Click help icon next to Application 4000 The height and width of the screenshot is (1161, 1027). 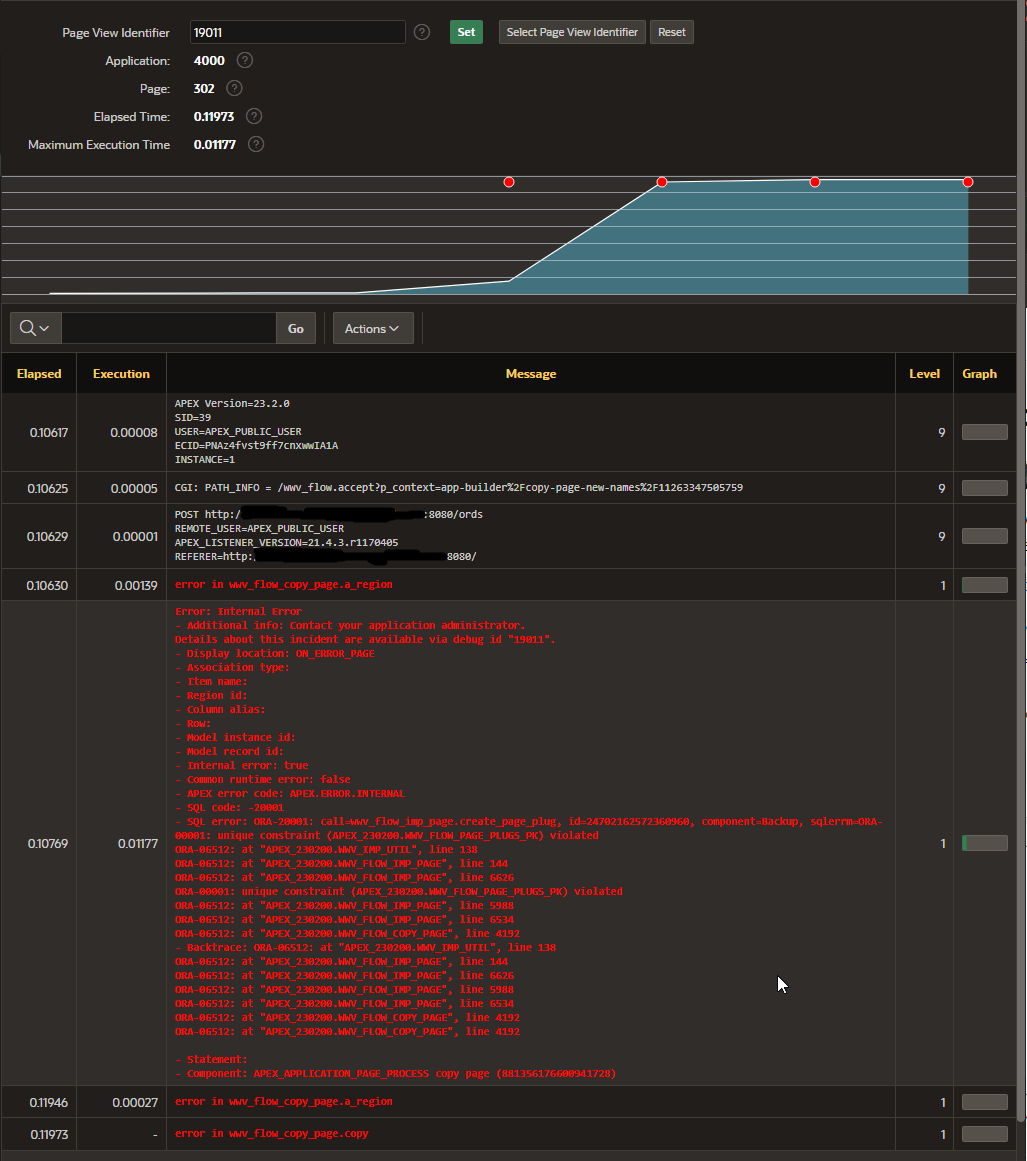coord(244,60)
